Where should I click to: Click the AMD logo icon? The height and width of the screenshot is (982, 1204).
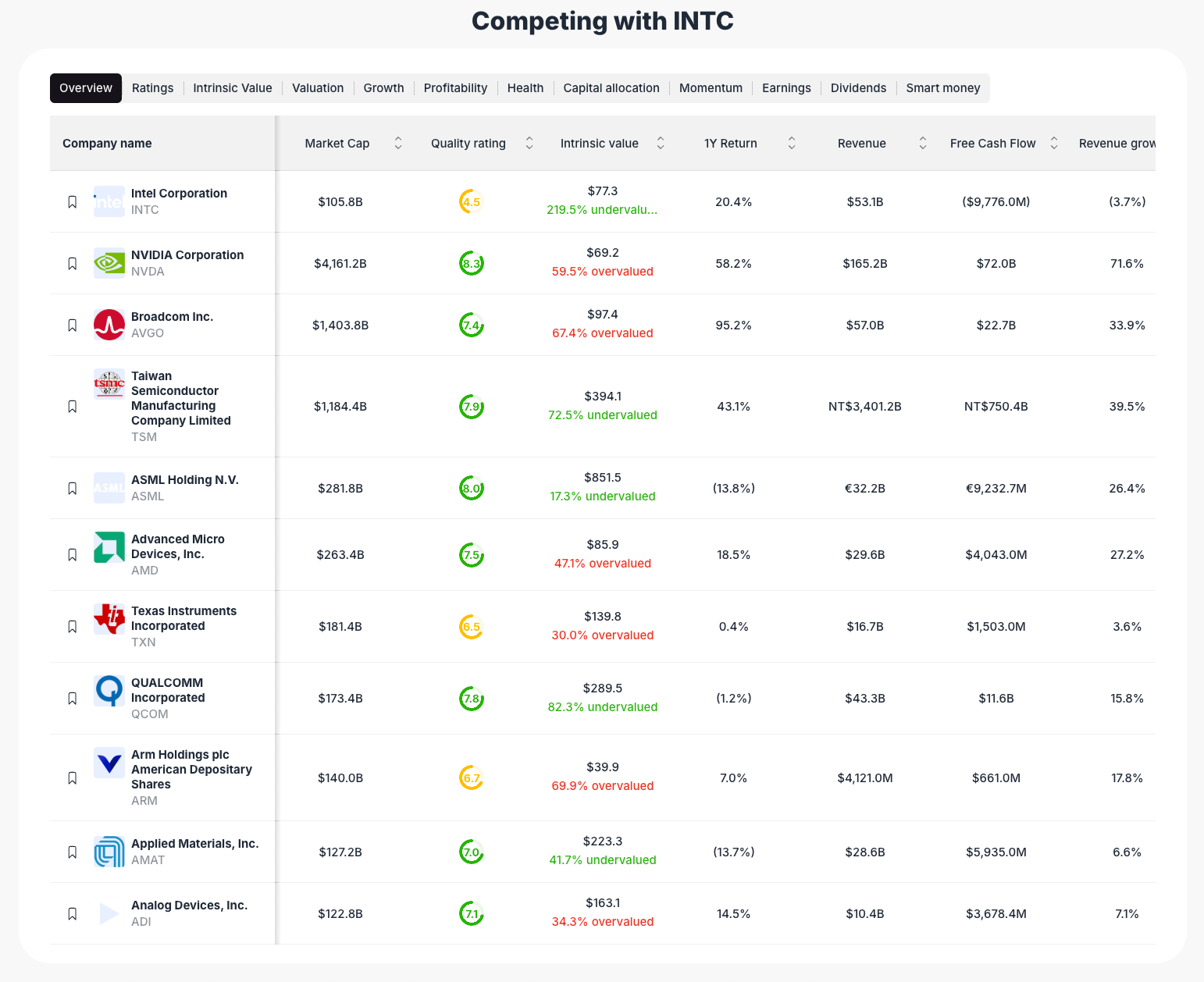109,547
